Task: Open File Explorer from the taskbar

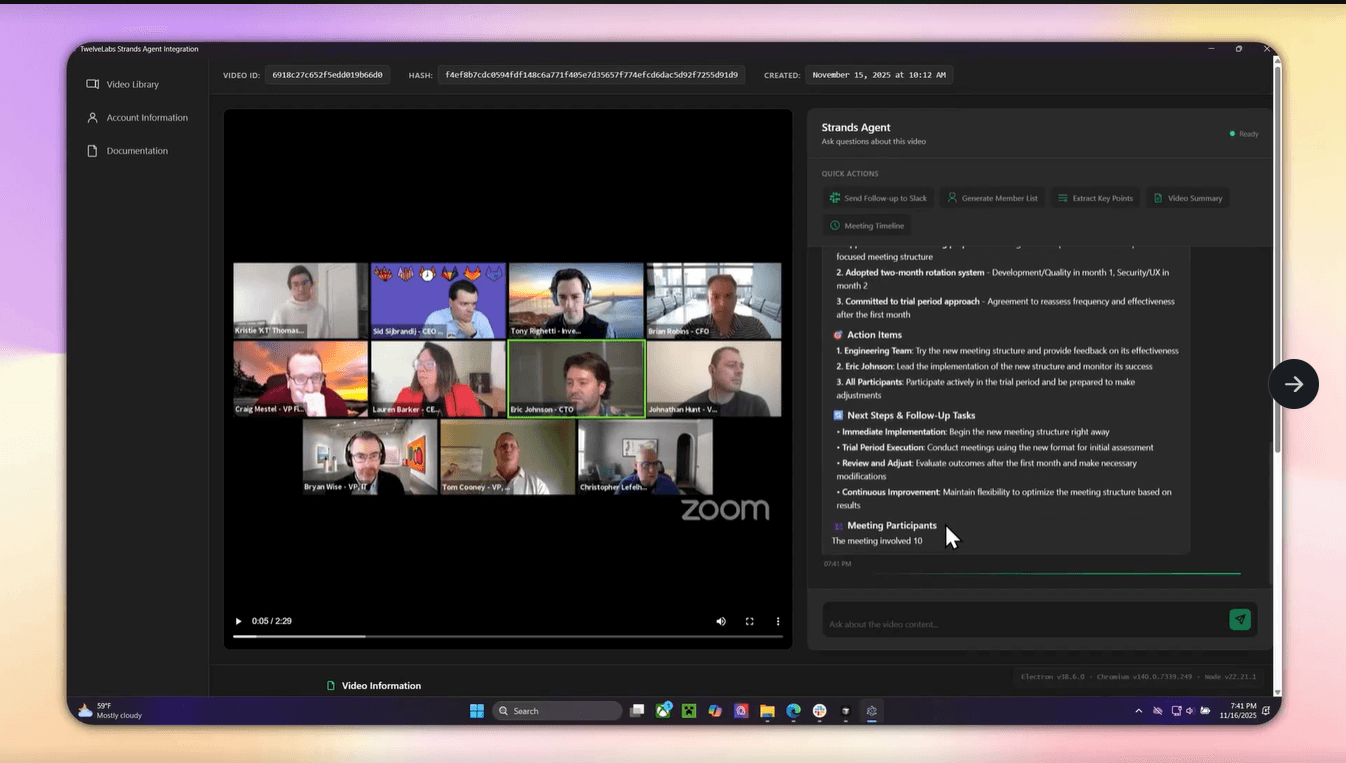Action: pos(767,711)
